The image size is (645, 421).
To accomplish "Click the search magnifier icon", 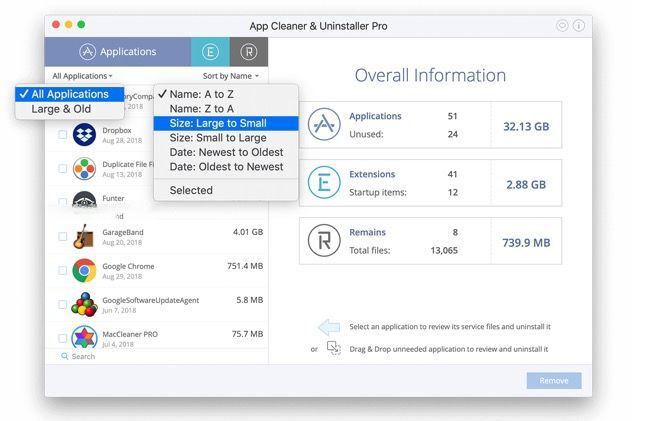I will (65, 356).
